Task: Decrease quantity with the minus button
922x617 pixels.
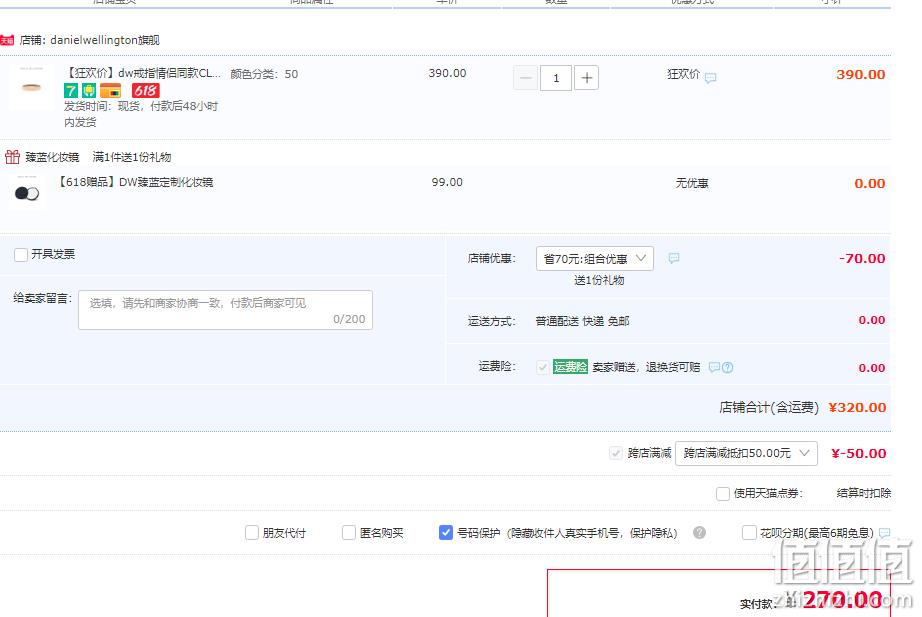Action: tap(526, 78)
